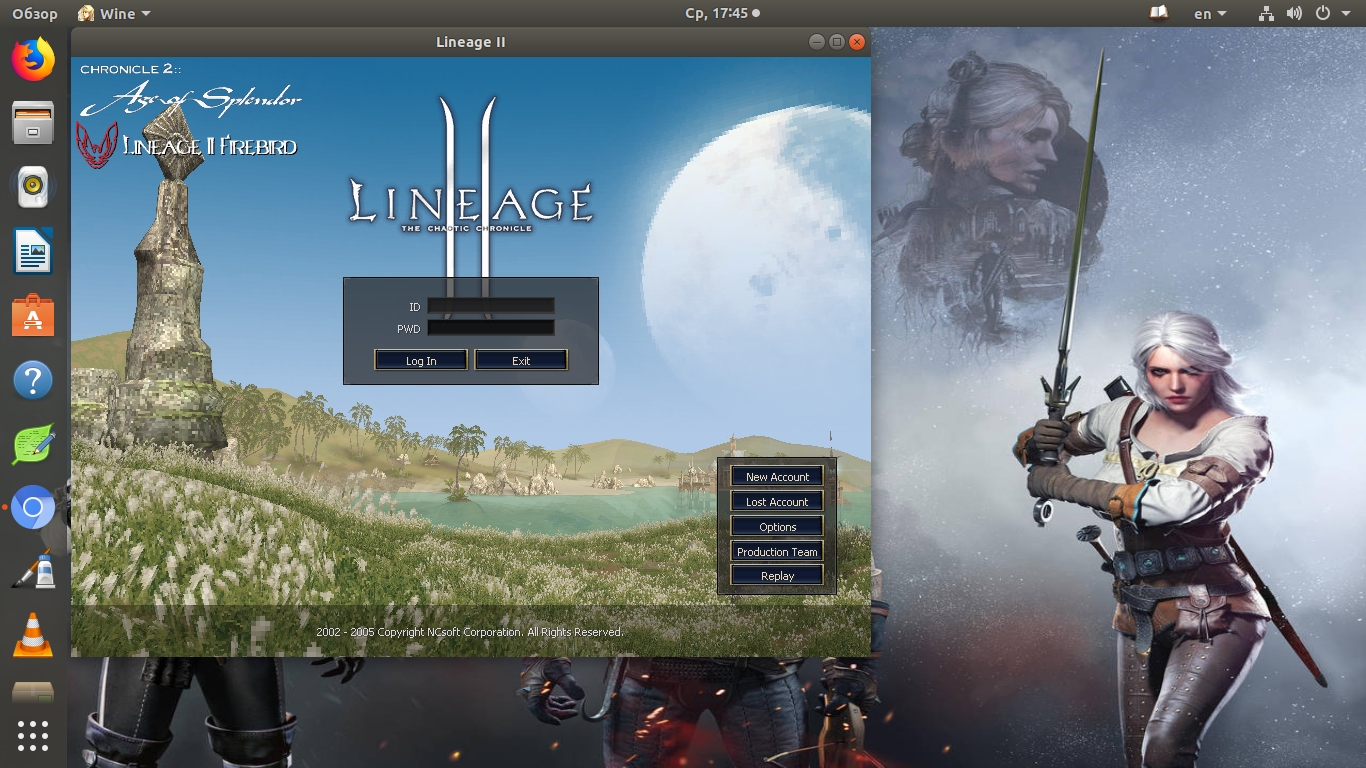
Task: Open the Production Team credits button
Action: pyautogui.click(x=777, y=552)
